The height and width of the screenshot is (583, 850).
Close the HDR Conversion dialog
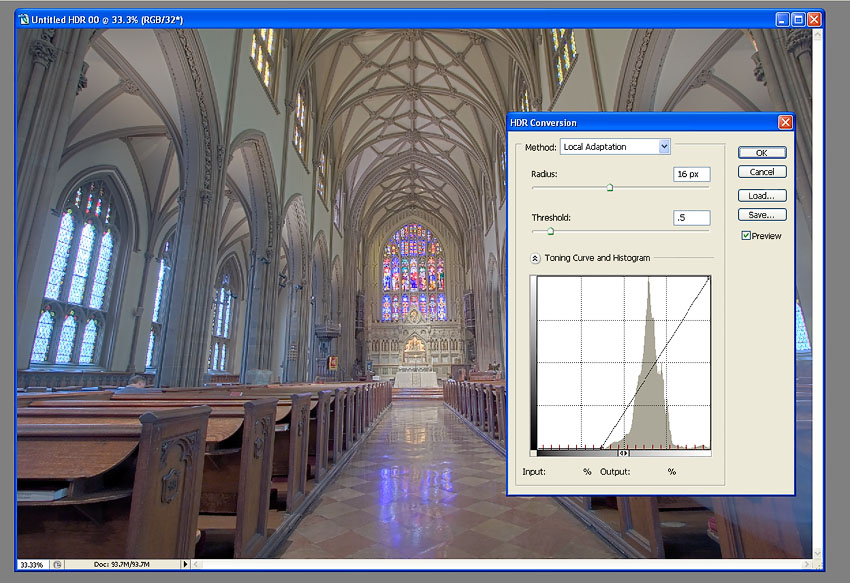pyautogui.click(x=785, y=122)
